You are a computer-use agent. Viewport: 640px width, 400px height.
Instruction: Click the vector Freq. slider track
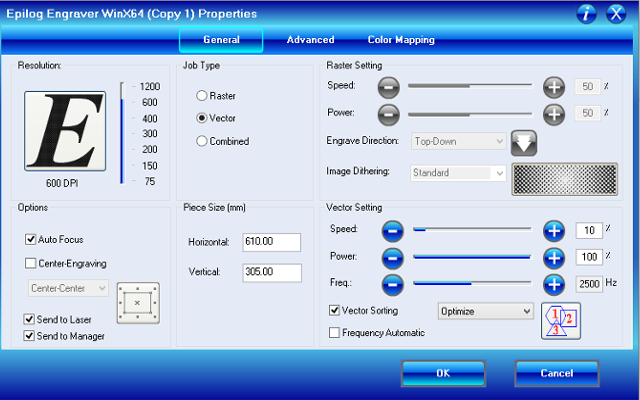472,283
